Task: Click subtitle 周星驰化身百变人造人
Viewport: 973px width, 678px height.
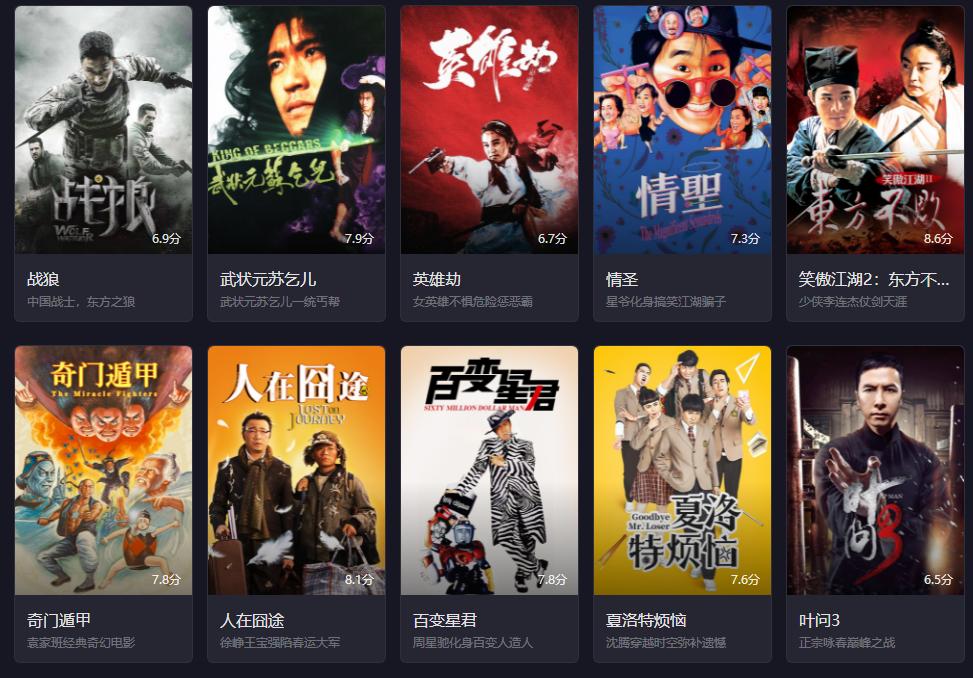Action: point(473,643)
